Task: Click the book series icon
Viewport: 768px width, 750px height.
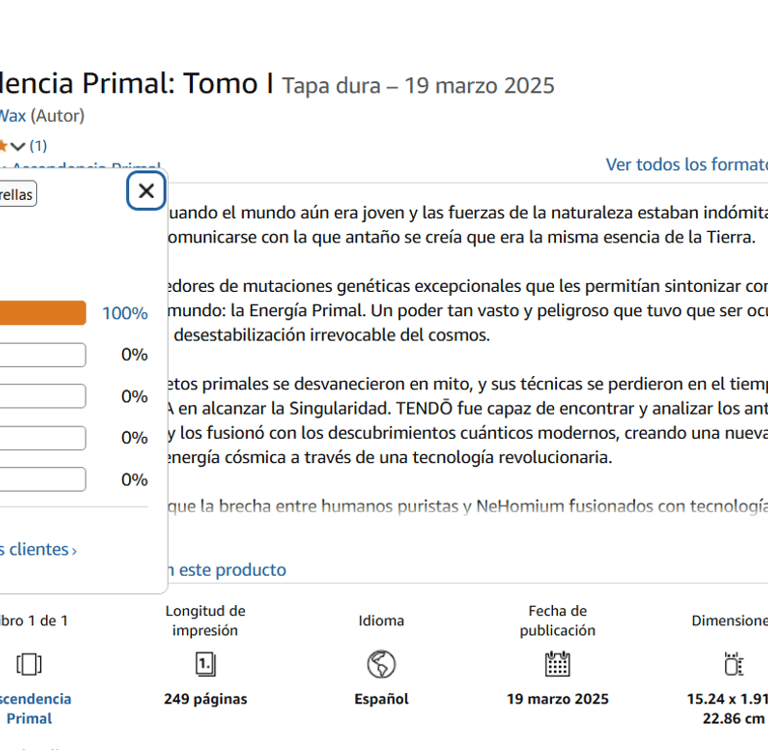Action: (30, 664)
